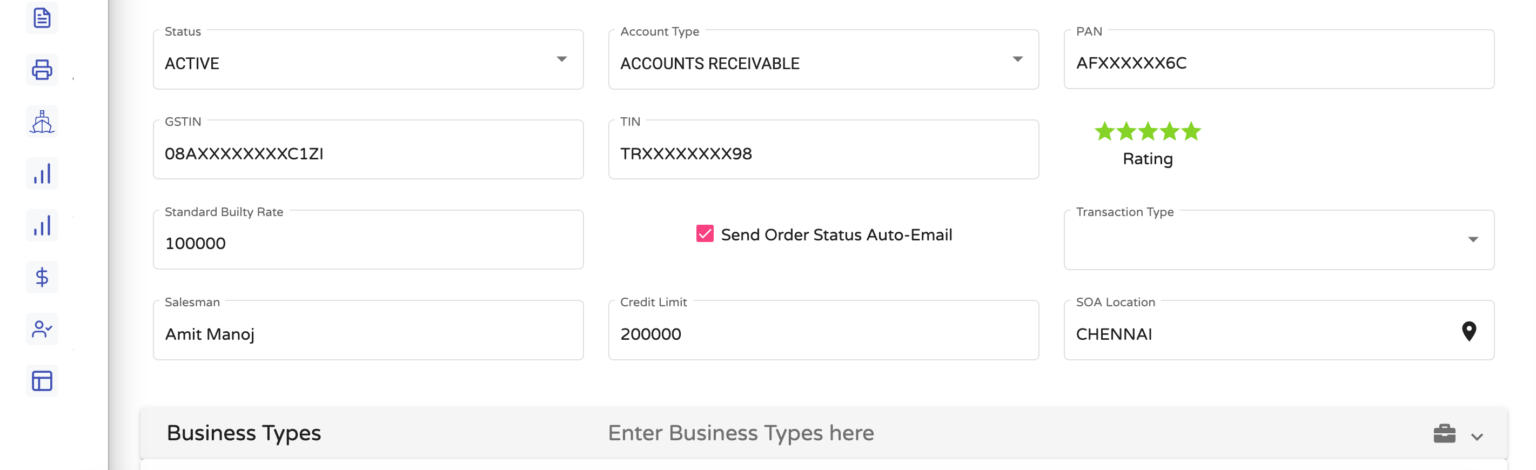This screenshot has height=470, width=1536.
Task: Click the Standard Builty Rate field
Action: (x=368, y=240)
